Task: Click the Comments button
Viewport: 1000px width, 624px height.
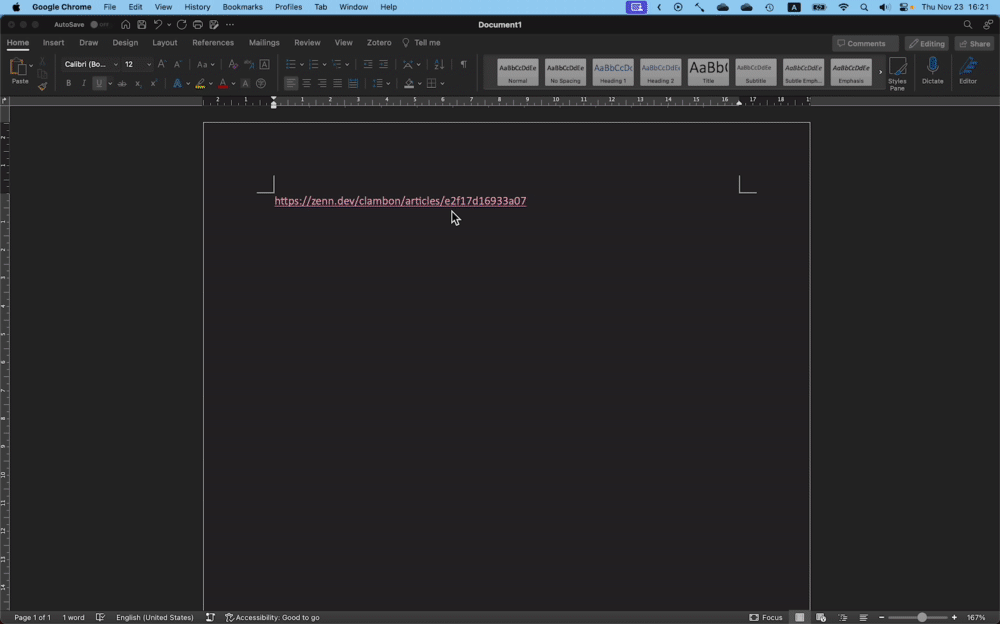Action: 865,43
